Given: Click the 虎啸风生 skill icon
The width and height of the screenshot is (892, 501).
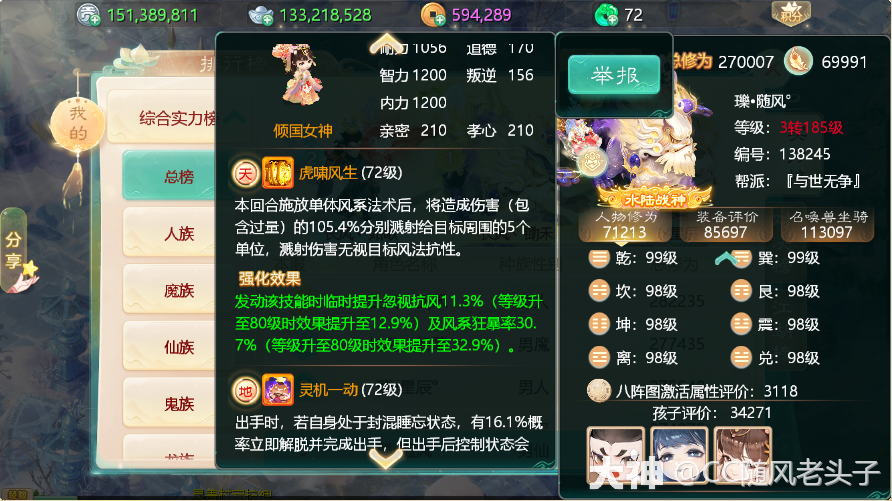Looking at the screenshot, I should click(278, 173).
